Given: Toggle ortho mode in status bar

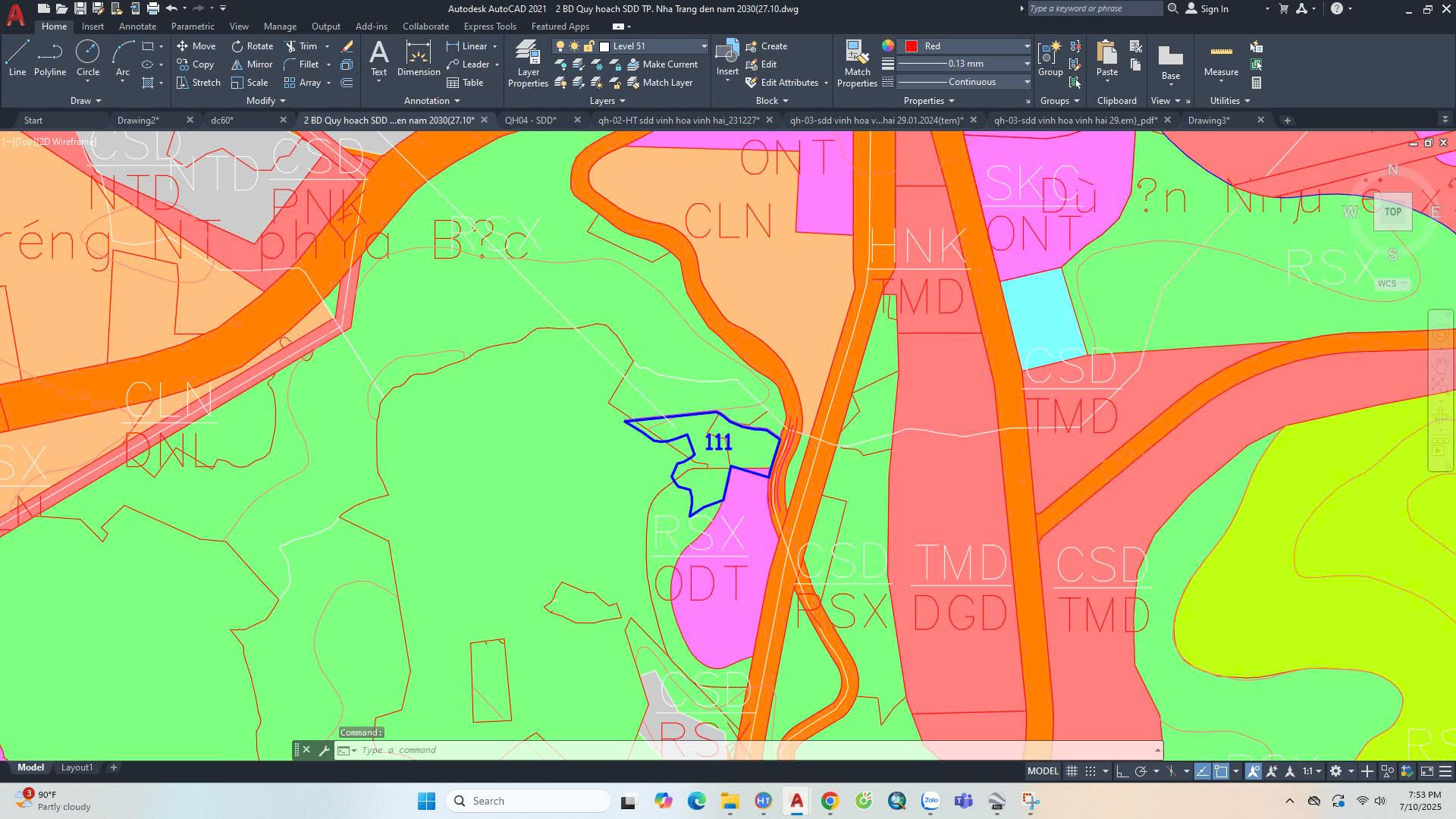Looking at the screenshot, I should 1122,771.
